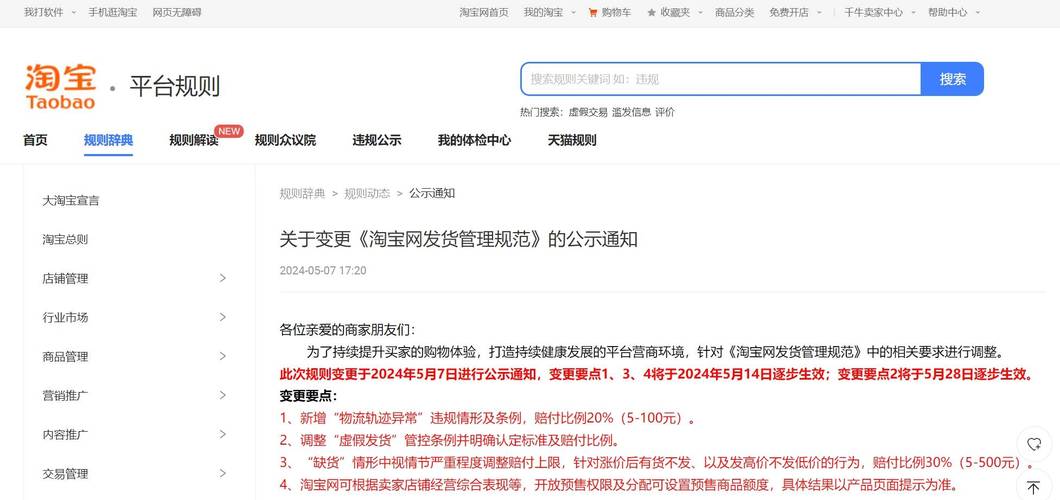Screen dimensions: 1060x500
Task: Open the 违规公示 tab
Action: coord(377,141)
